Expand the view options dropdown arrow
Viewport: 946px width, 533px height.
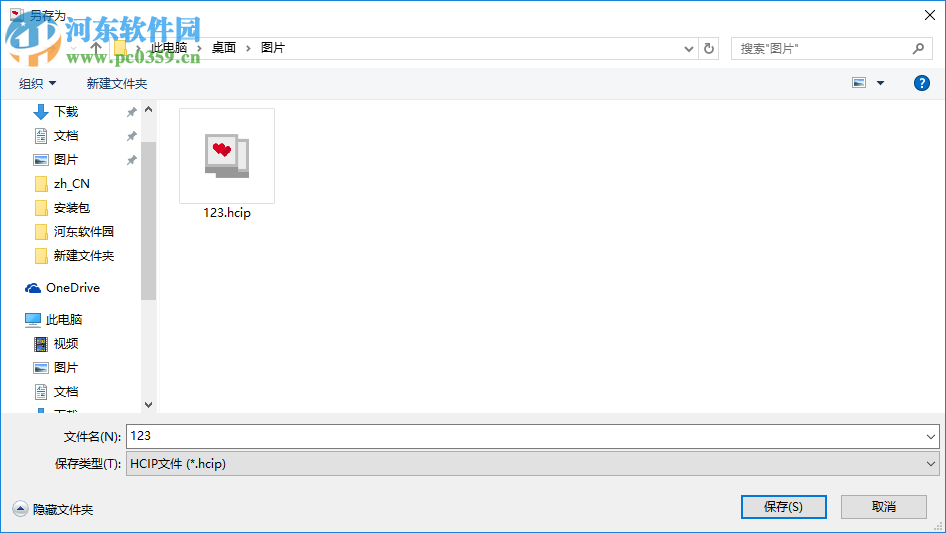pos(880,83)
